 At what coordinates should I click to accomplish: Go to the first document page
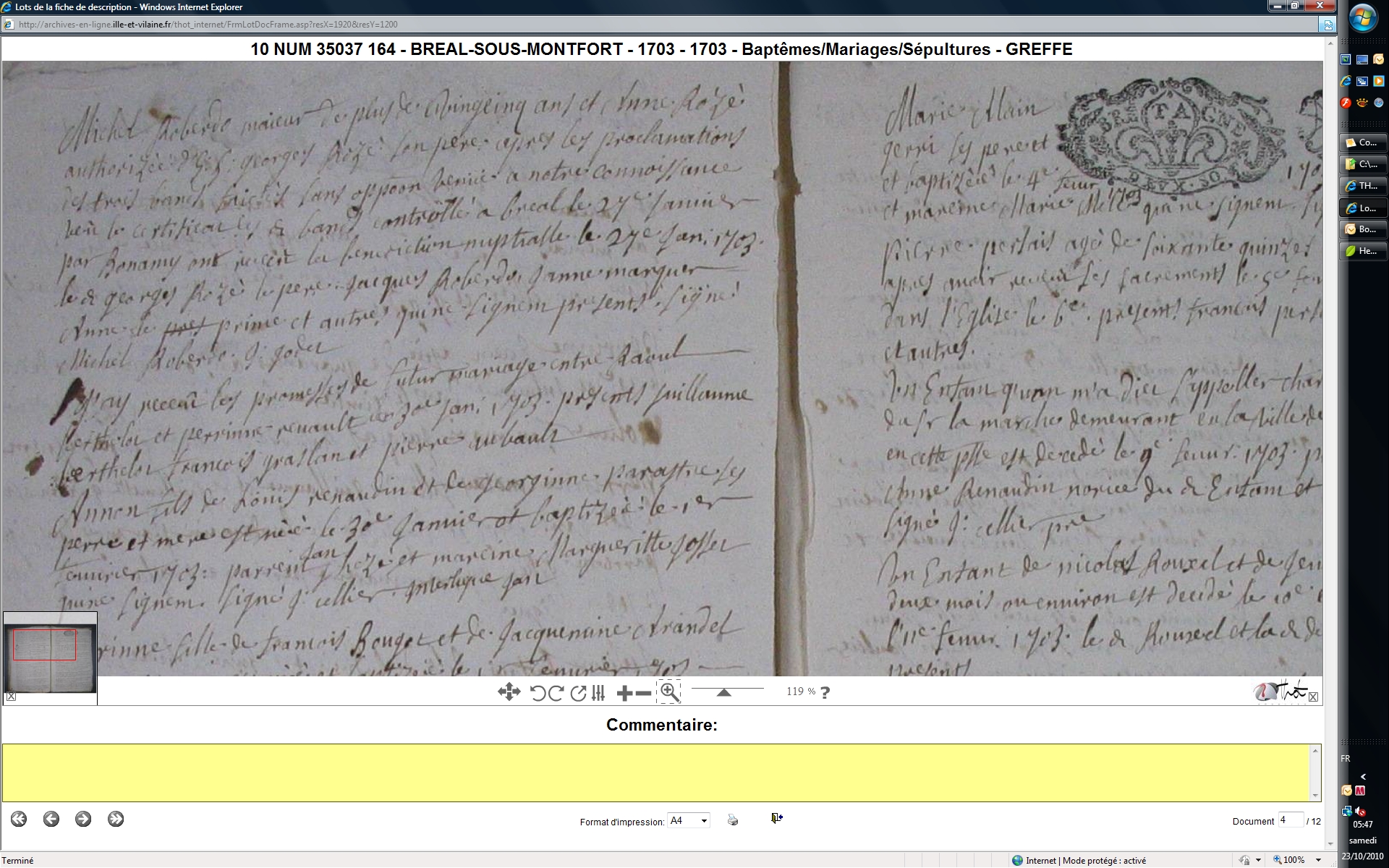point(19,819)
